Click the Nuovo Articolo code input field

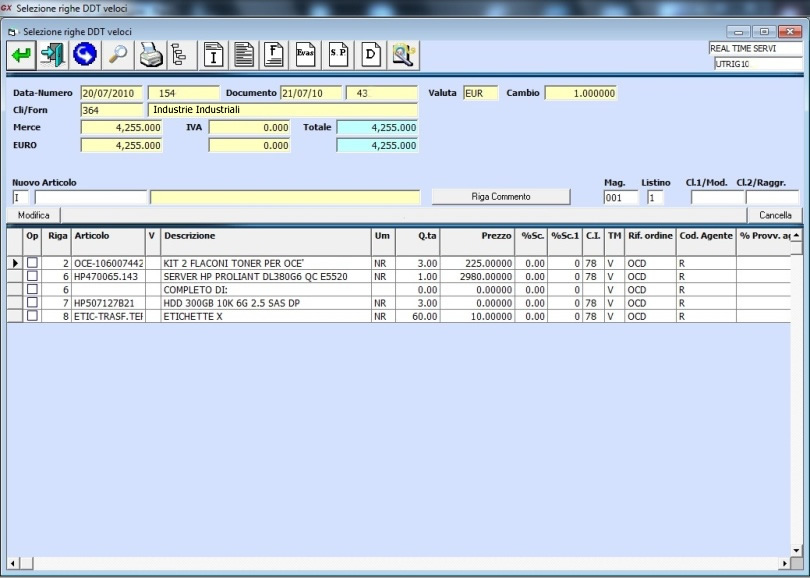point(91,197)
